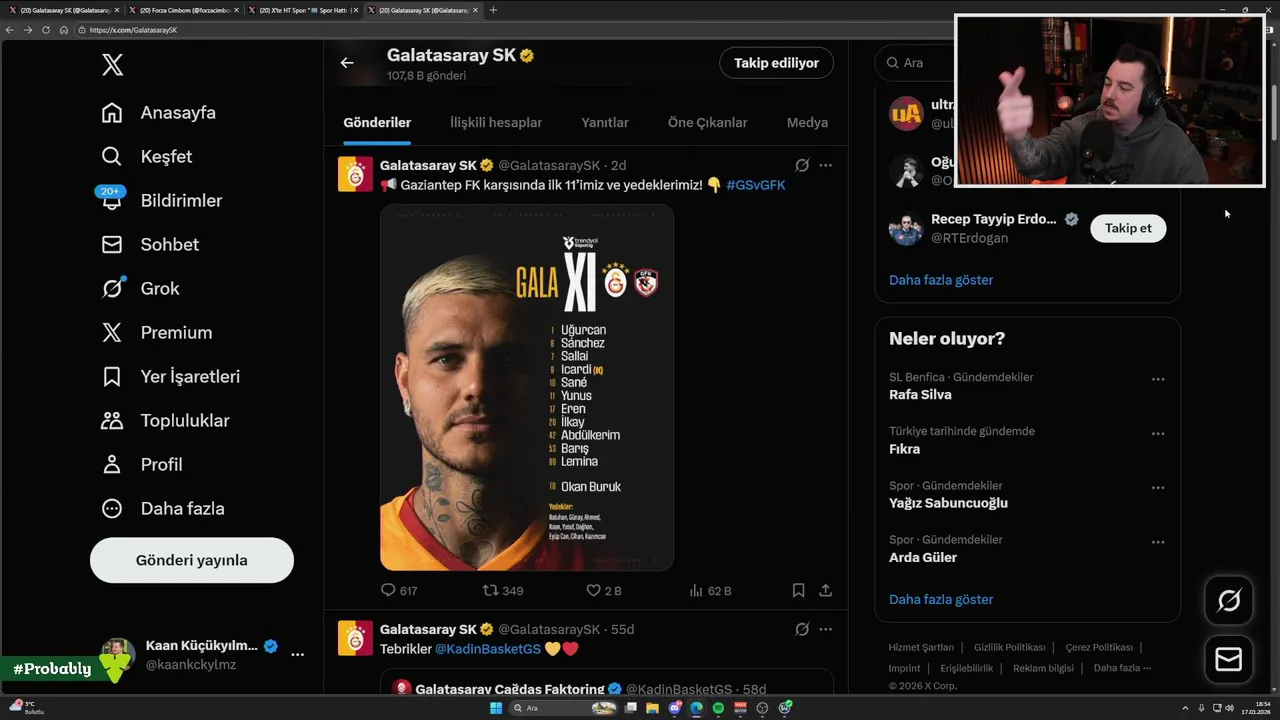Image resolution: width=1280 pixels, height=720 pixels.
Task: Reload page with browser refresh icon
Action: coord(46,30)
